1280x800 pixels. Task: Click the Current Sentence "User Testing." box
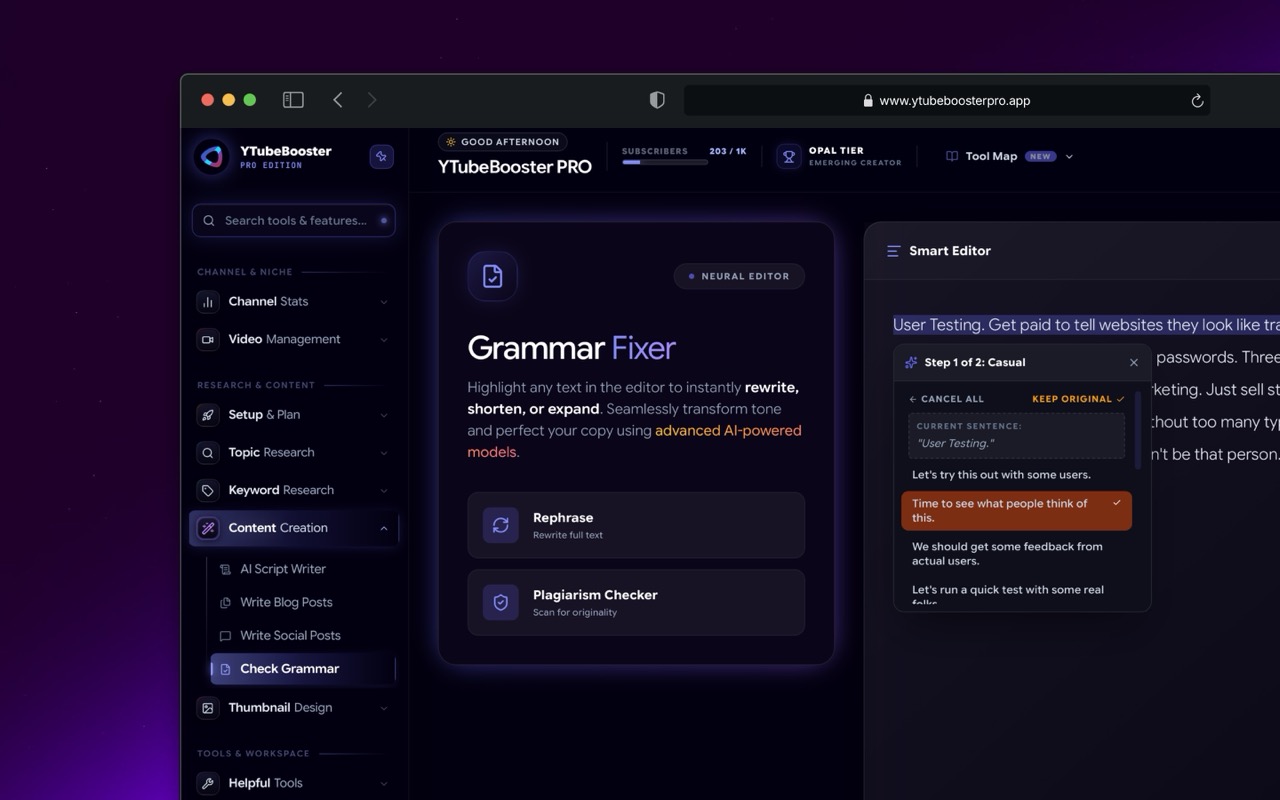tap(1015, 436)
